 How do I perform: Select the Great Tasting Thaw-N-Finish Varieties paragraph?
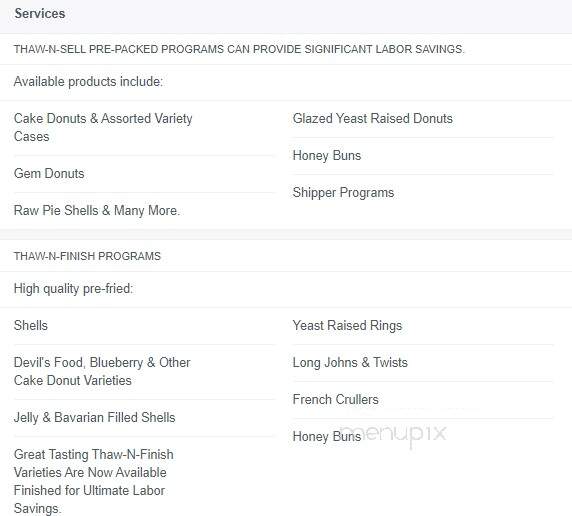tap(93, 481)
